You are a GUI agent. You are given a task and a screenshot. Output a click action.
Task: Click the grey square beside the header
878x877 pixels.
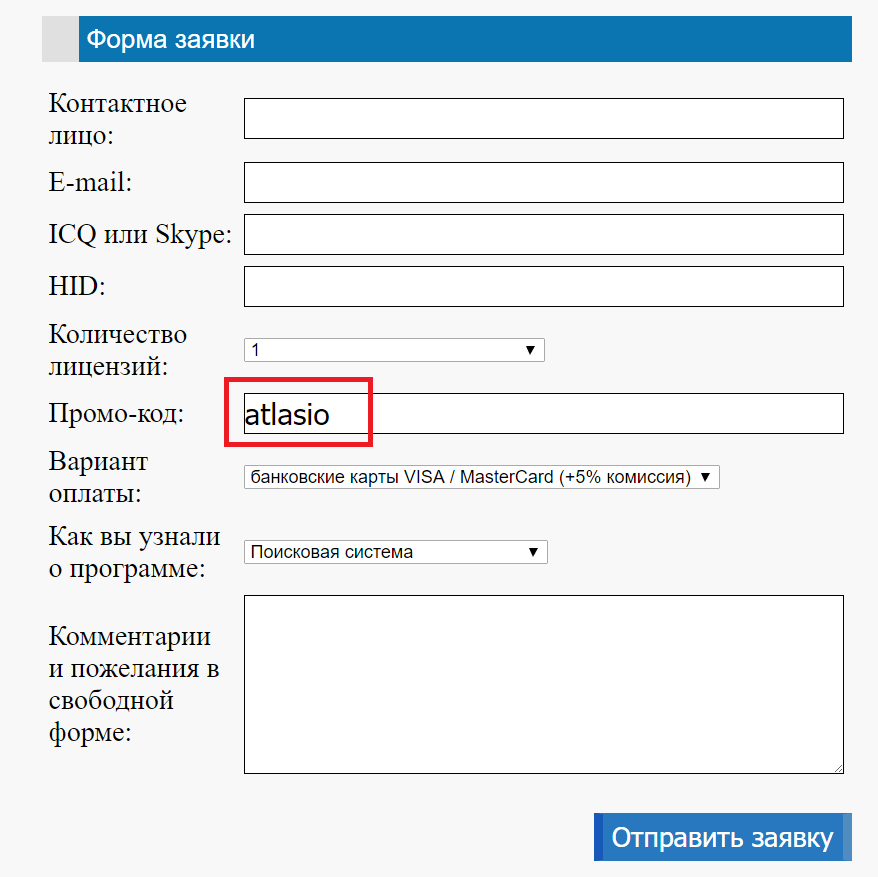click(x=60, y=40)
